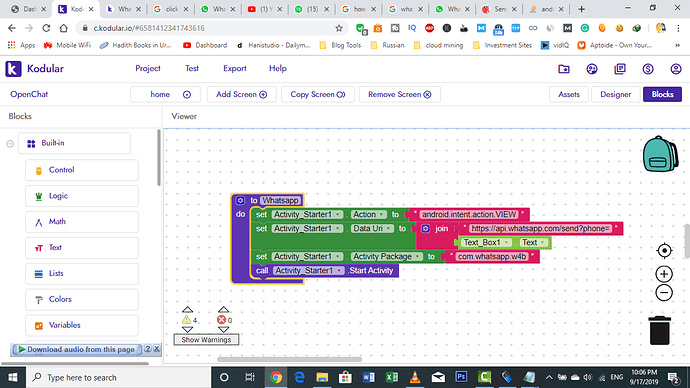This screenshot has height=388, width=690.
Task: Switch to the Designer view
Action: click(615, 95)
